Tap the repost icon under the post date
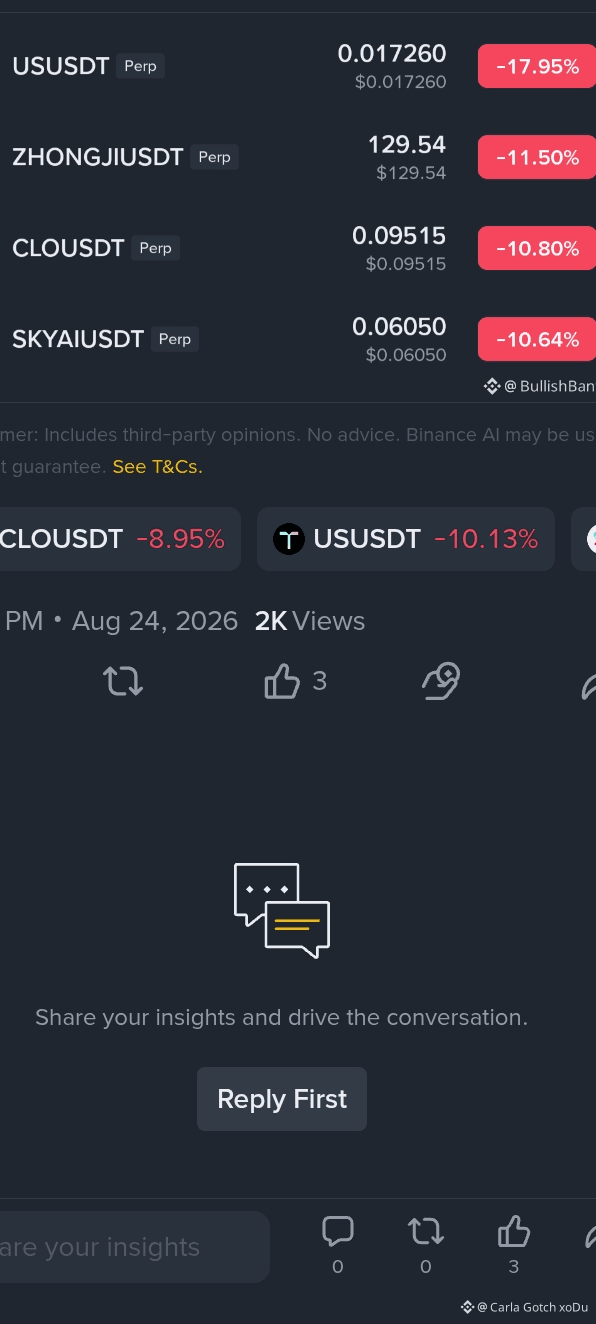The height and width of the screenshot is (1324, 596). point(123,681)
